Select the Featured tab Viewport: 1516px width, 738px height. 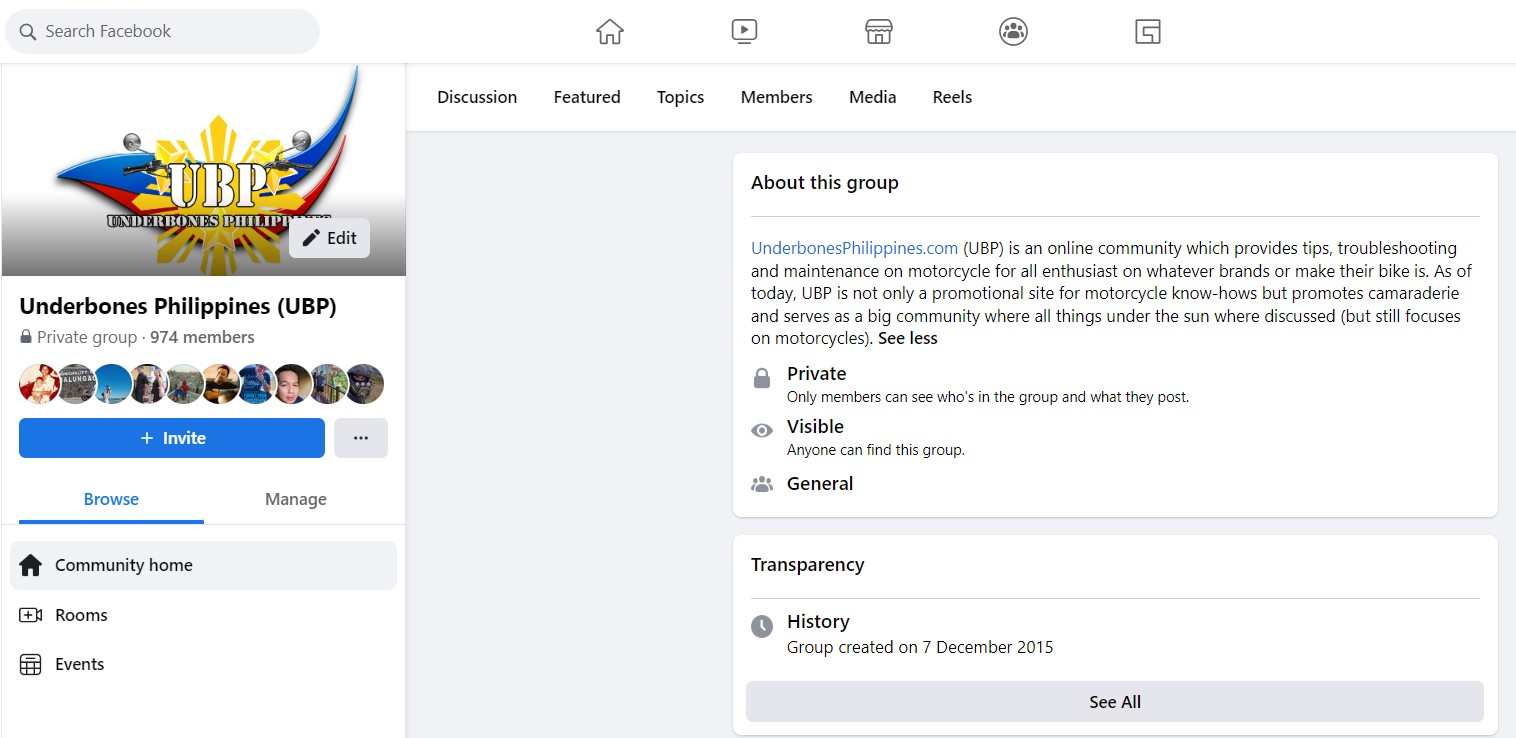[587, 97]
